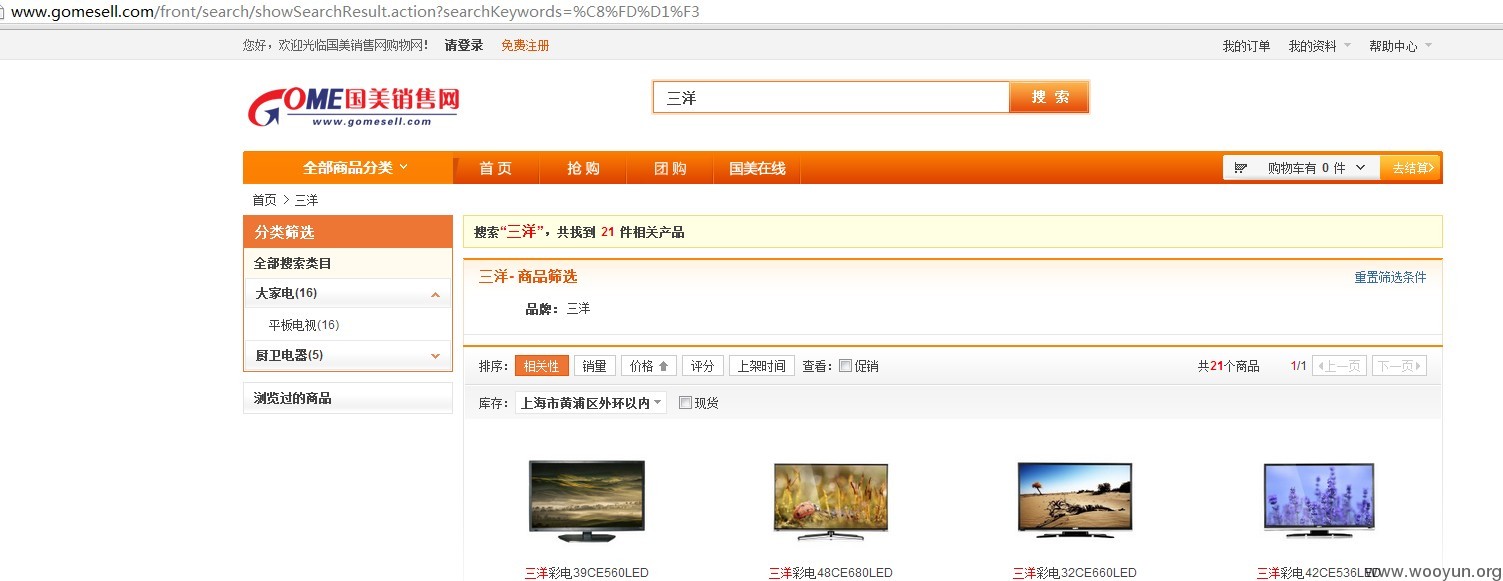1503x581 pixels.
Task: Focus the search box containing 三洋
Action: (831, 97)
